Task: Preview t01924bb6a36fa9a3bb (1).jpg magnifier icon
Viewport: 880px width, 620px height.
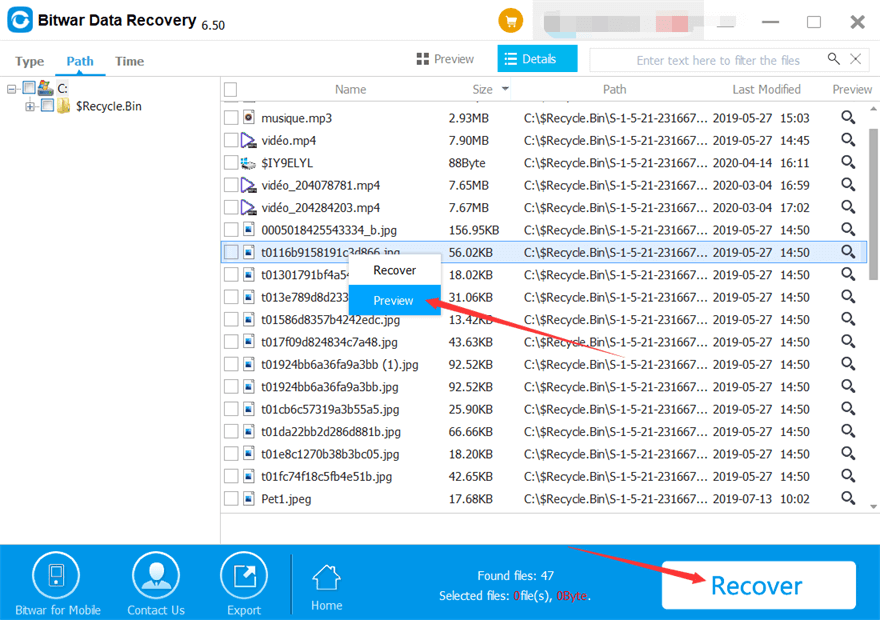Action: 847,364
